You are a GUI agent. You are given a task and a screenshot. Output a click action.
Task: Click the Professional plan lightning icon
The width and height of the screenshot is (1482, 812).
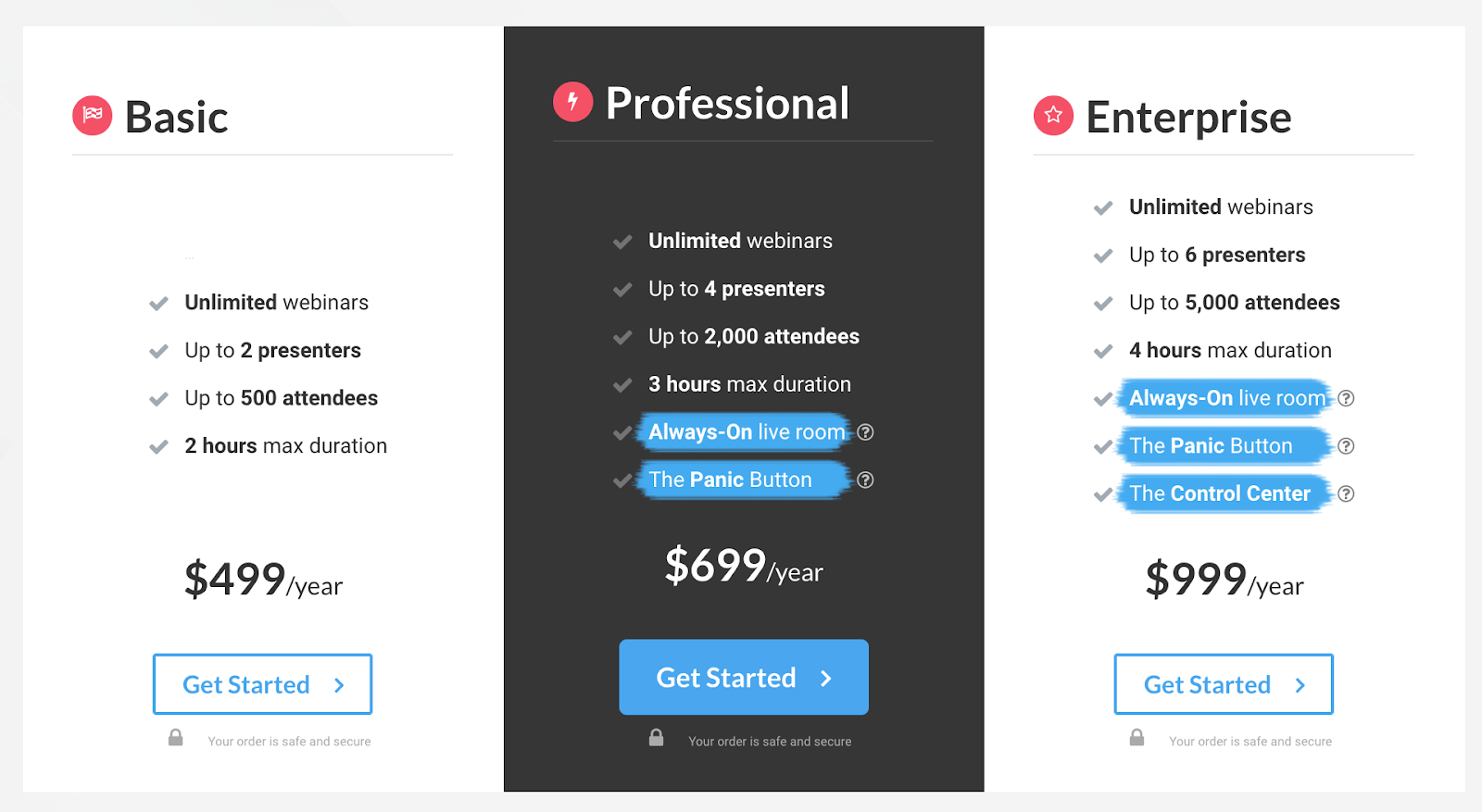click(572, 102)
